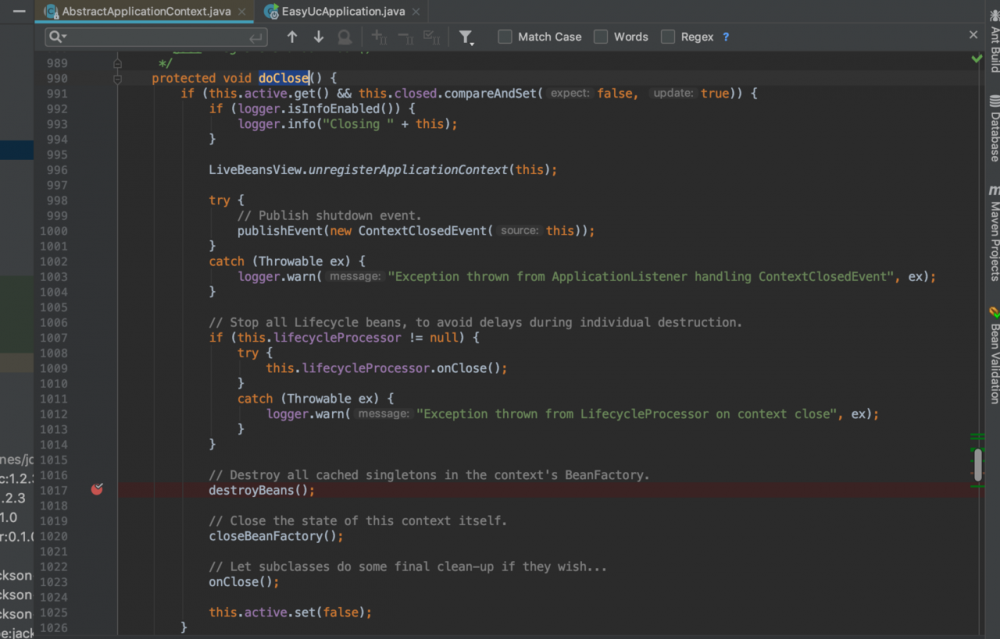The image size is (1000, 639).
Task: Click the green inspection checkmark indicator
Action: click(977, 59)
